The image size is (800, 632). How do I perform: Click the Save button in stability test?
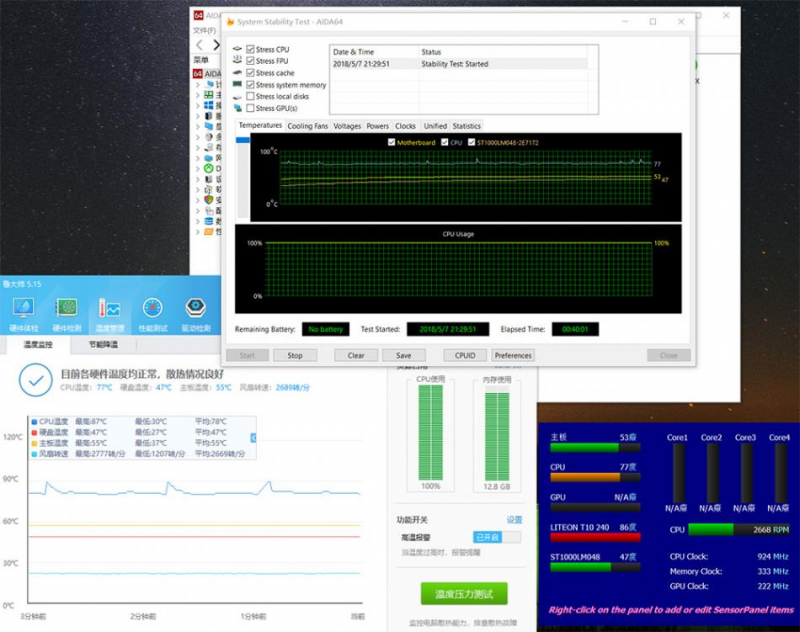pyautogui.click(x=404, y=355)
